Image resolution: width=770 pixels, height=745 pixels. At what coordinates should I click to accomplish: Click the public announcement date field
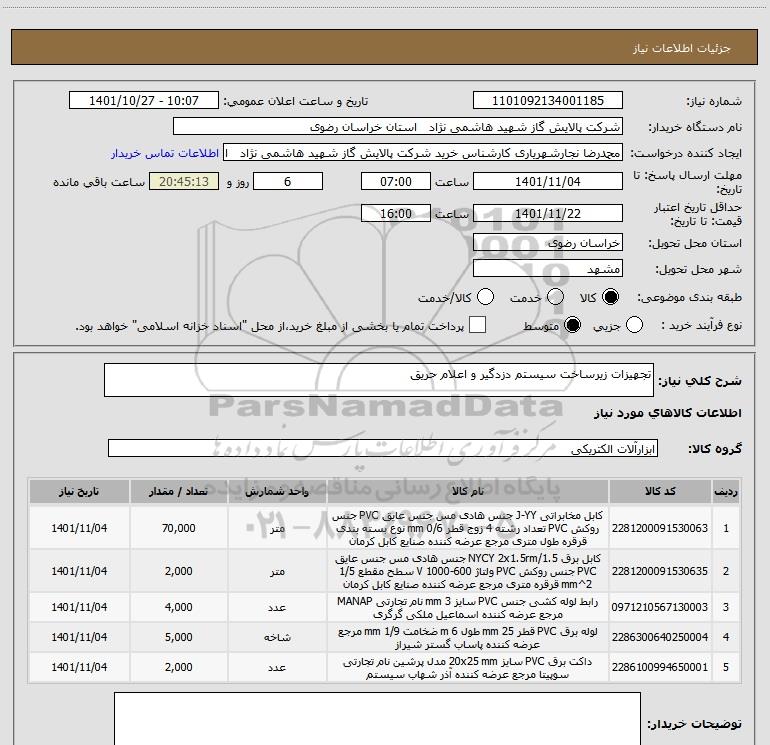click(144, 101)
